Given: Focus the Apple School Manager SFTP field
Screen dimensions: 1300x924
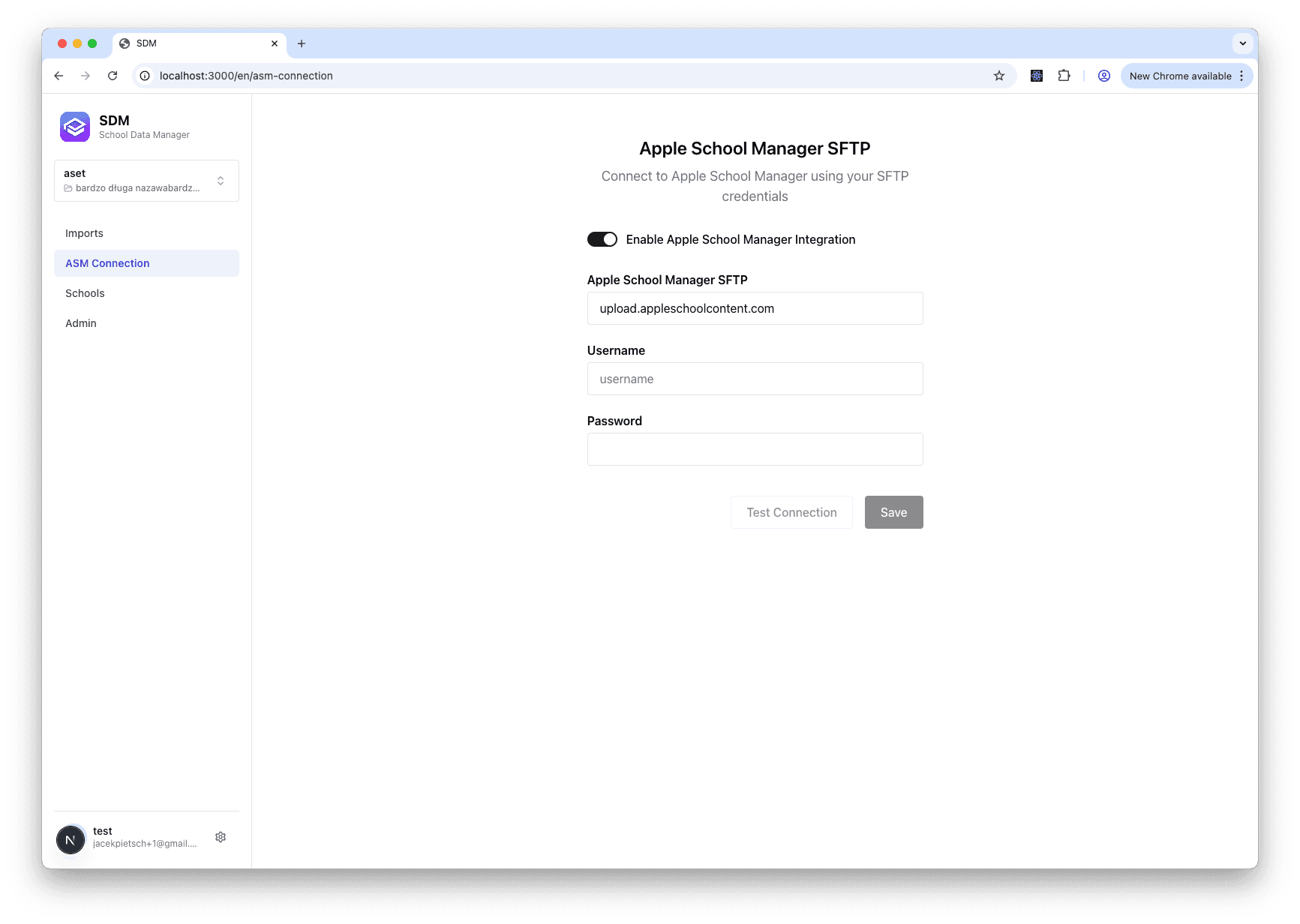Looking at the screenshot, I should [x=755, y=308].
